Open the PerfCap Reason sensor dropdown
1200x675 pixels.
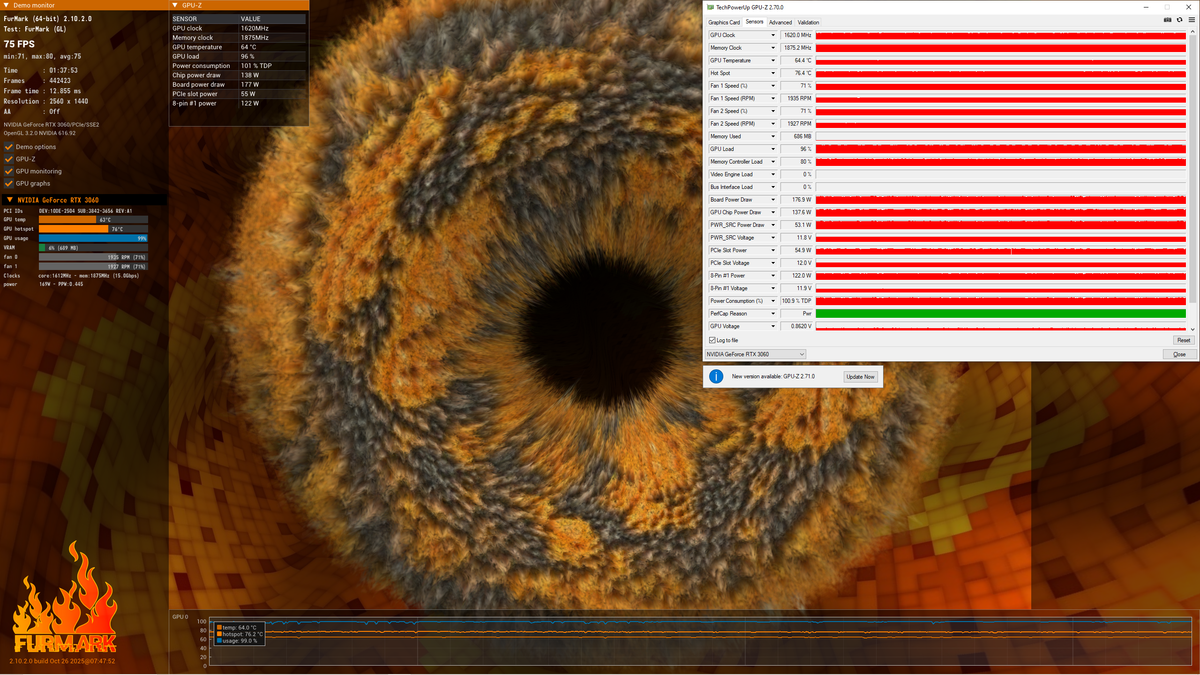pos(772,314)
